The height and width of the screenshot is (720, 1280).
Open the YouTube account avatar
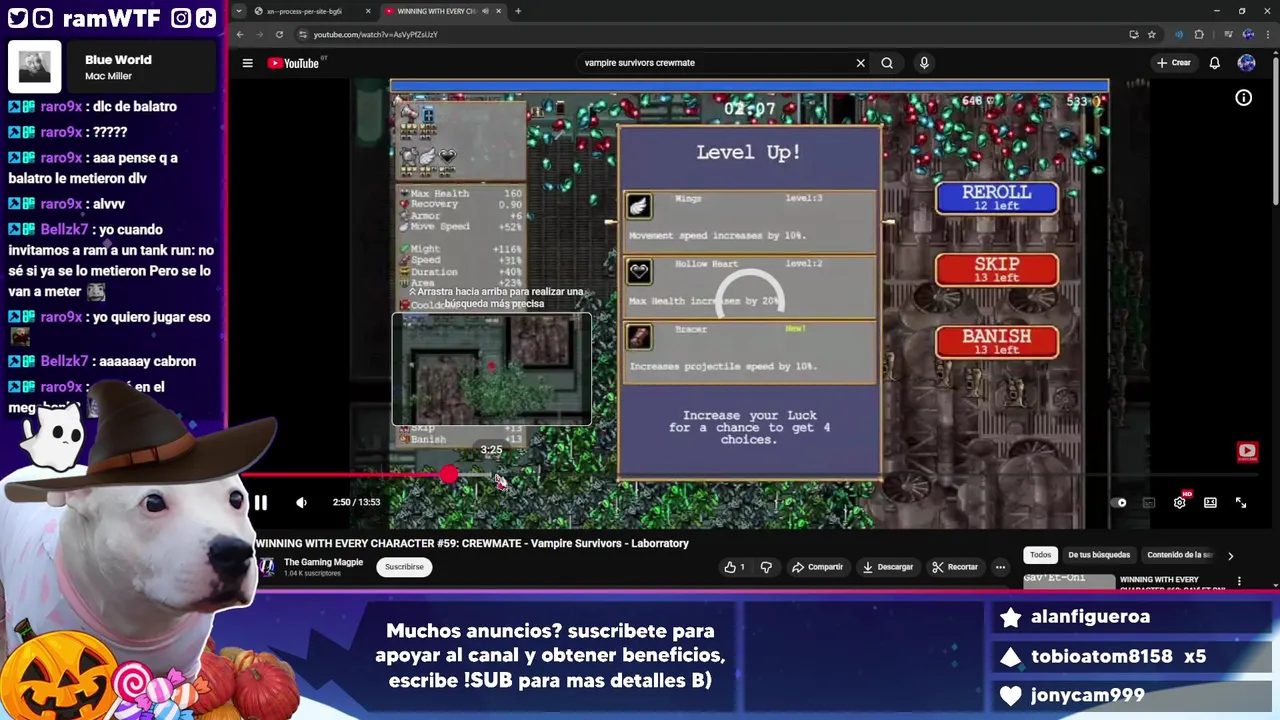pos(1246,63)
